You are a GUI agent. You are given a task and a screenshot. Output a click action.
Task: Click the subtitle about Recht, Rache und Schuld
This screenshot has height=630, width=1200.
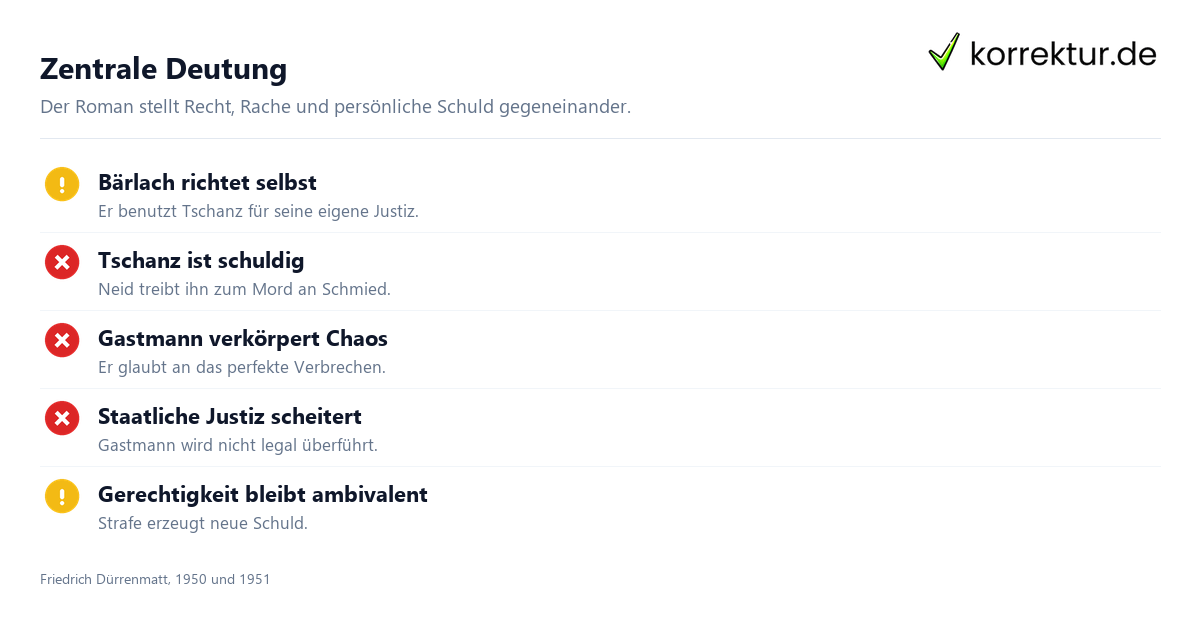[x=335, y=107]
